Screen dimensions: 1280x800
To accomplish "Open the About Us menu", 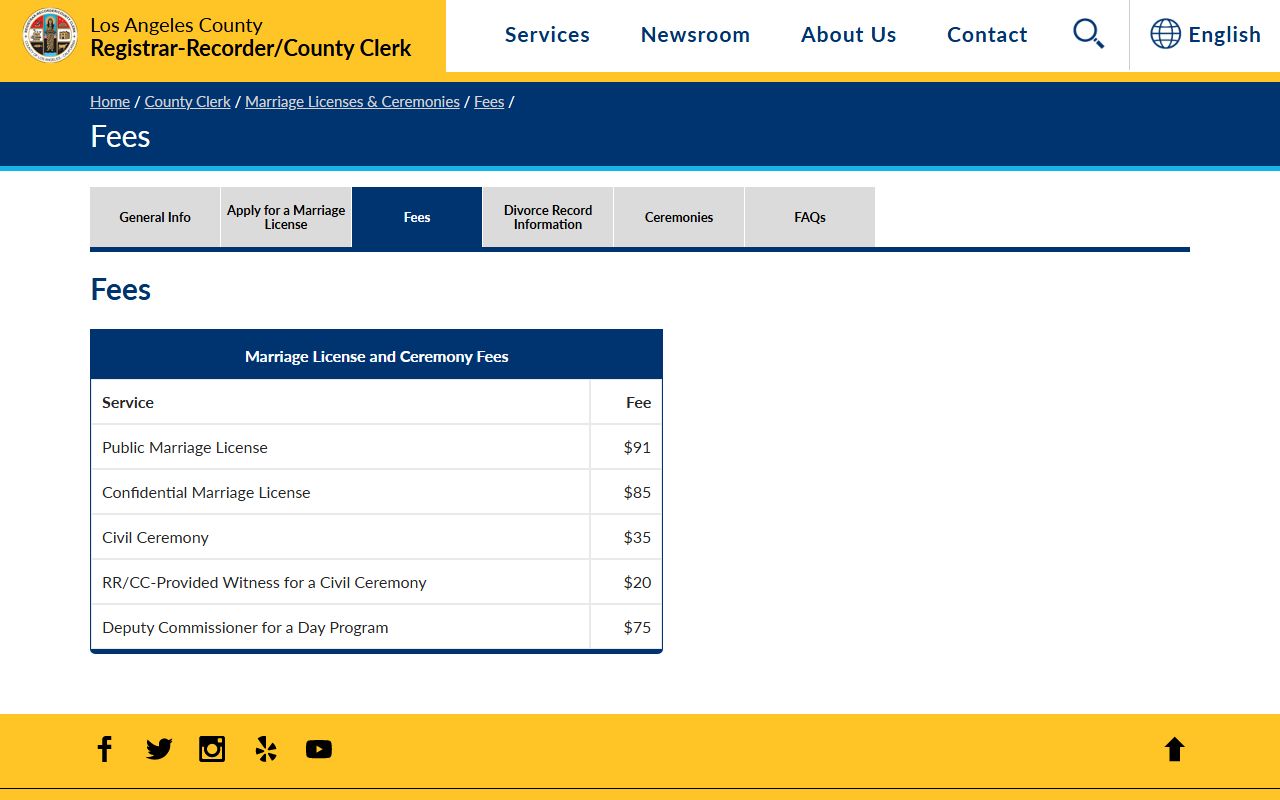I will [848, 35].
